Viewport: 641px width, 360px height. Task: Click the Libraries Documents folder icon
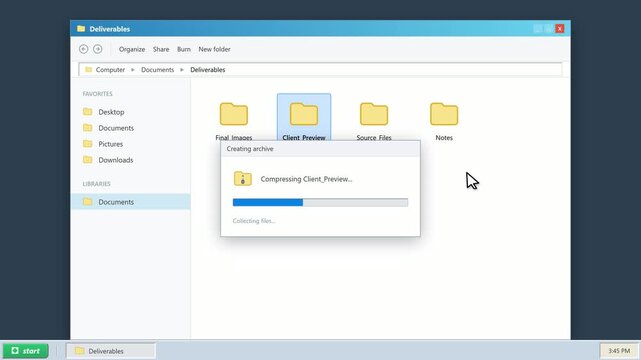pos(87,201)
